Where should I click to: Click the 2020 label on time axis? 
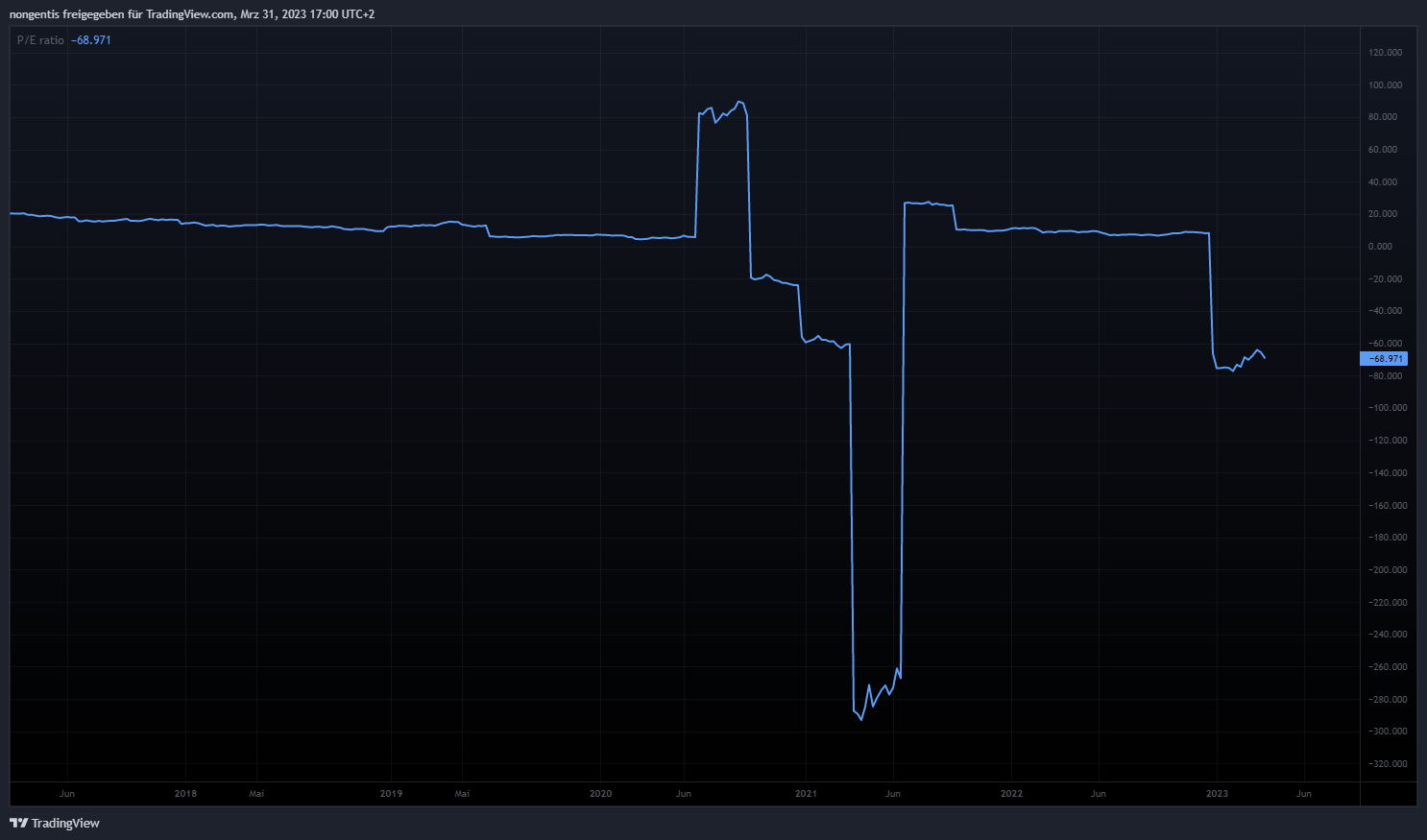(x=600, y=794)
